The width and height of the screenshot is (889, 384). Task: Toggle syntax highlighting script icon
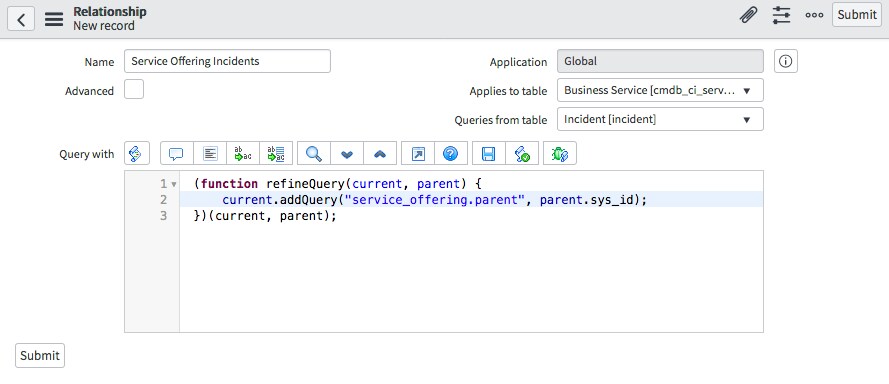137,153
